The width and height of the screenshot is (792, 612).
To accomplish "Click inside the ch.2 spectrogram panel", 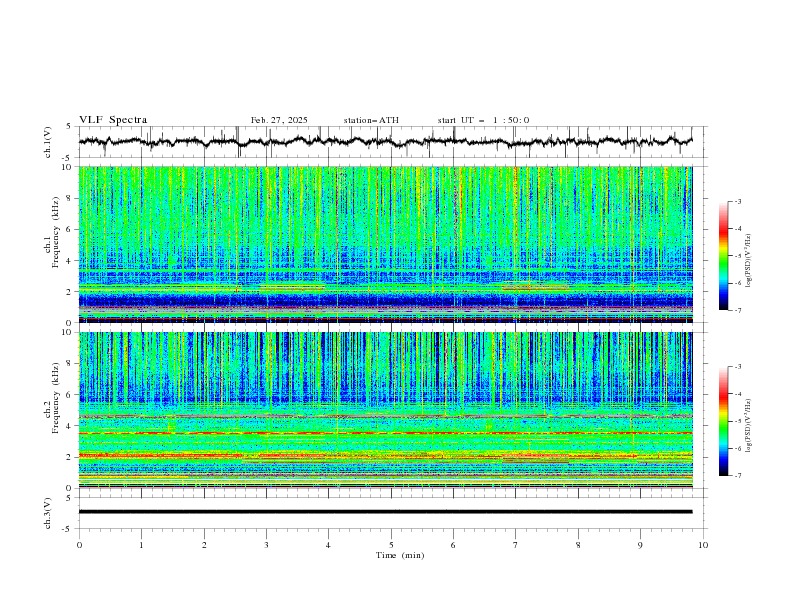I will (x=385, y=410).
